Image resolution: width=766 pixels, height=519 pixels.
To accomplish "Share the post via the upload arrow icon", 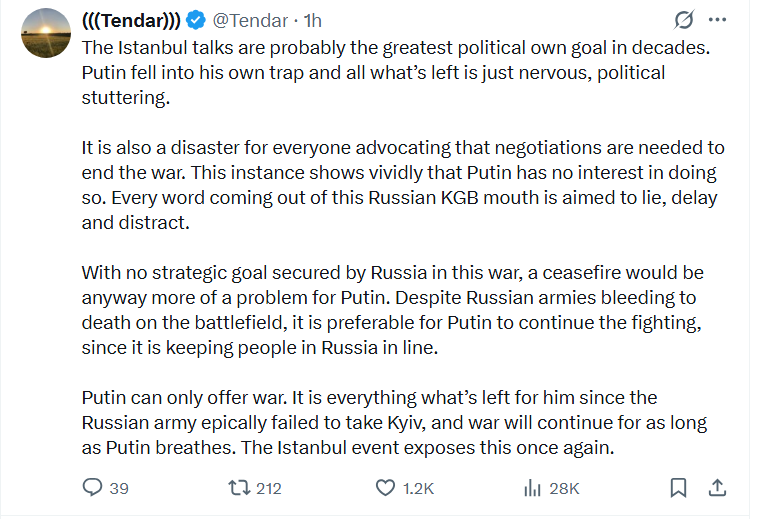I will click(717, 488).
